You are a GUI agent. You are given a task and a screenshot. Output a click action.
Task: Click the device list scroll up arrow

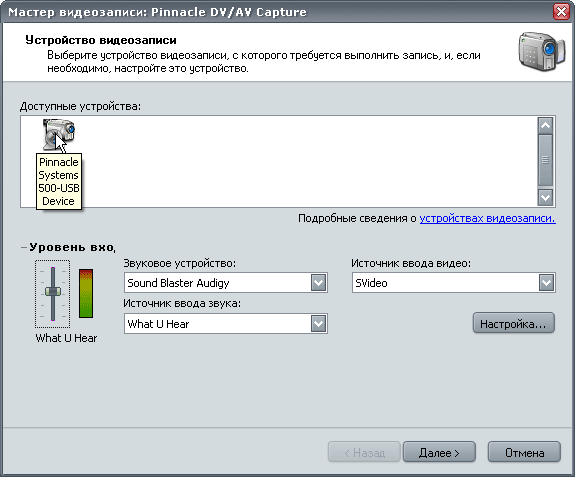coord(545,126)
